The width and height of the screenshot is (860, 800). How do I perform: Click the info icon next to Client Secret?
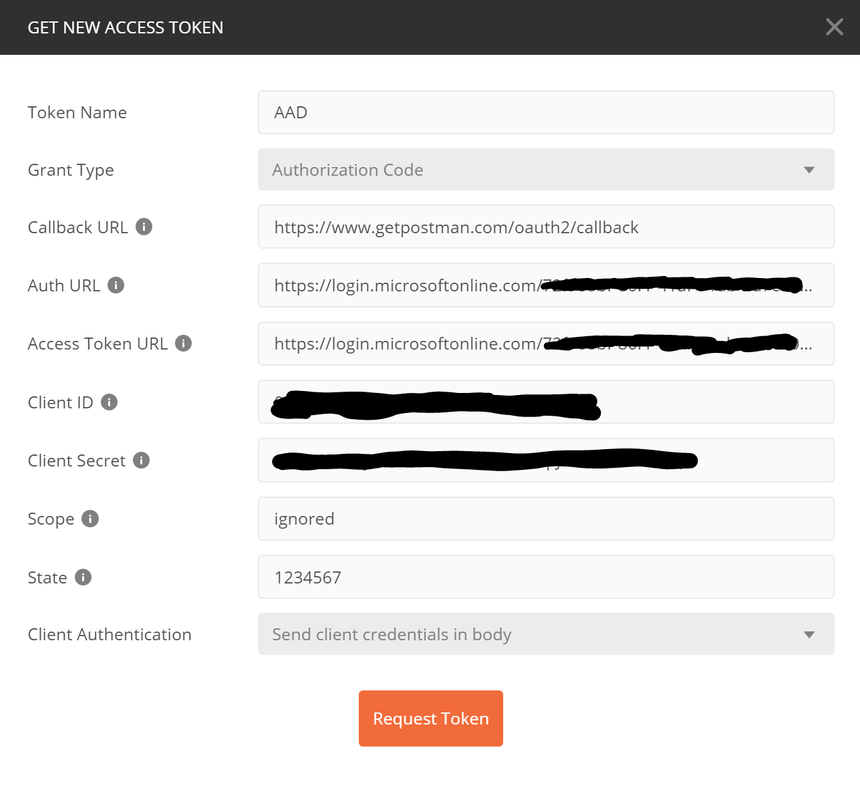141,460
